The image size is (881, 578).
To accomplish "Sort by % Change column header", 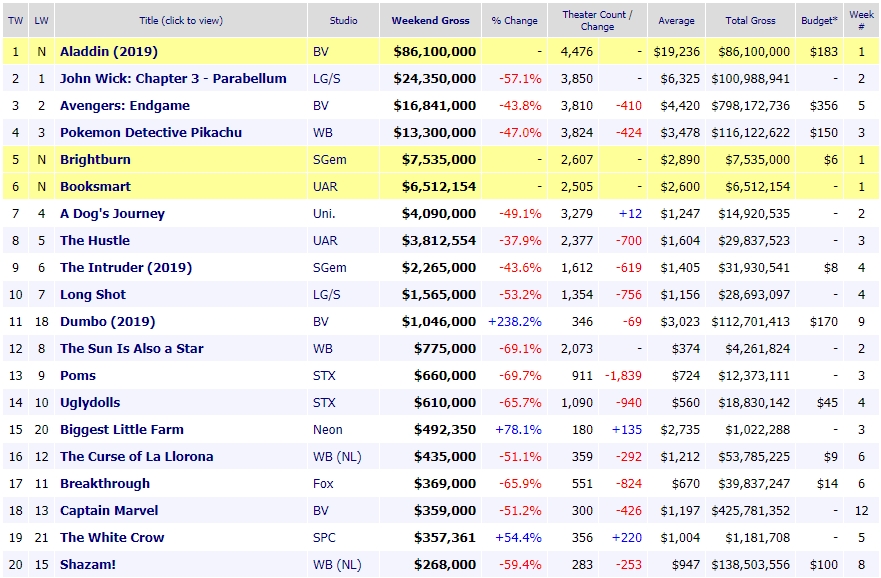I will click(514, 20).
